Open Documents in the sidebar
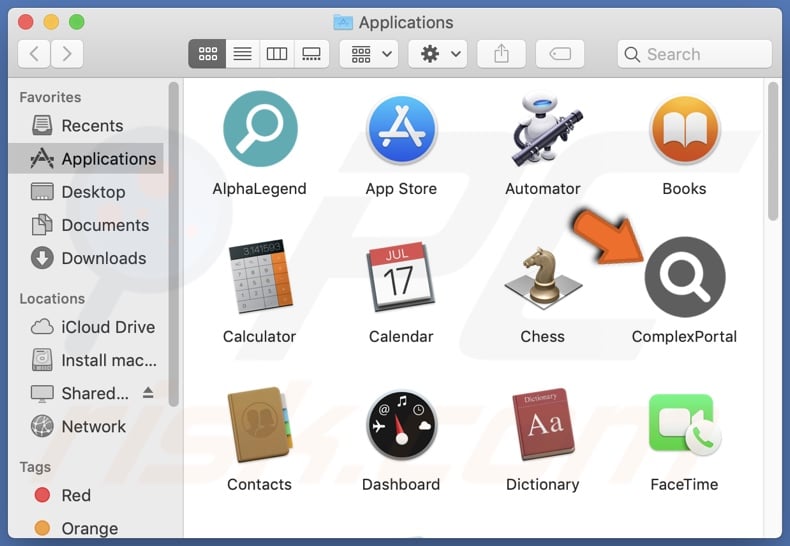 pos(86,225)
